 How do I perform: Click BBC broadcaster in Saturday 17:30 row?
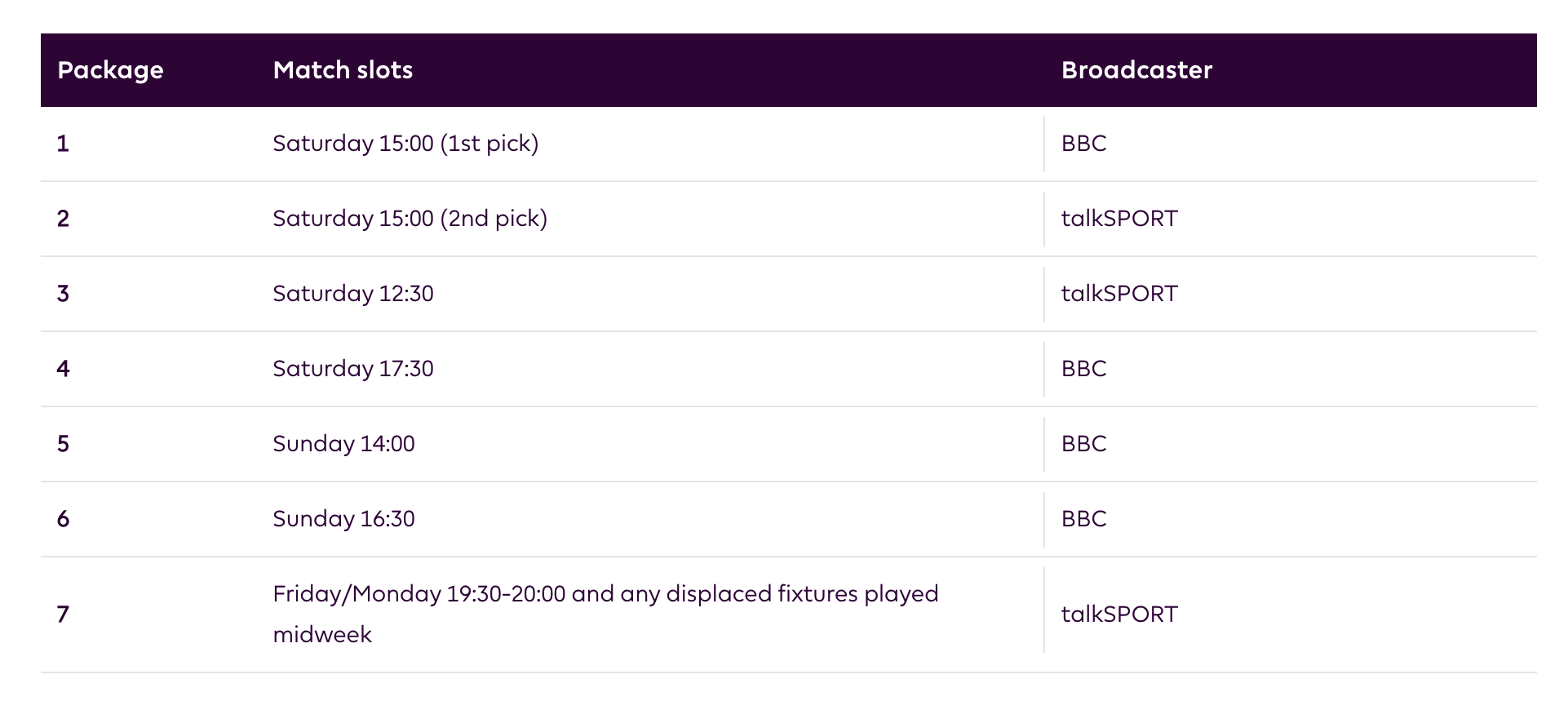(x=1083, y=369)
